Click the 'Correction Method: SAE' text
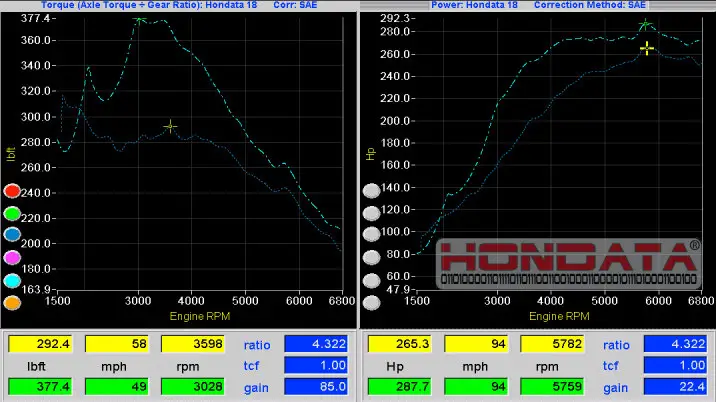The image size is (716, 402). click(x=590, y=5)
